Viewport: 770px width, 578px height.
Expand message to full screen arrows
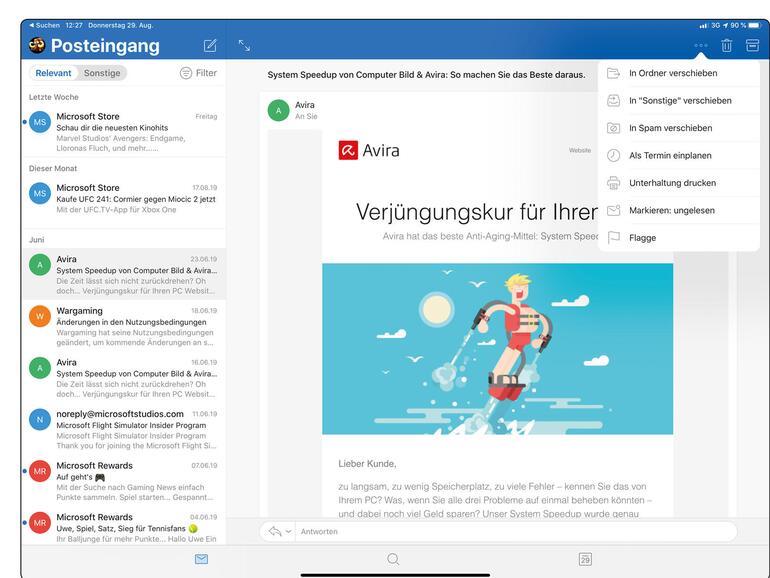point(245,46)
